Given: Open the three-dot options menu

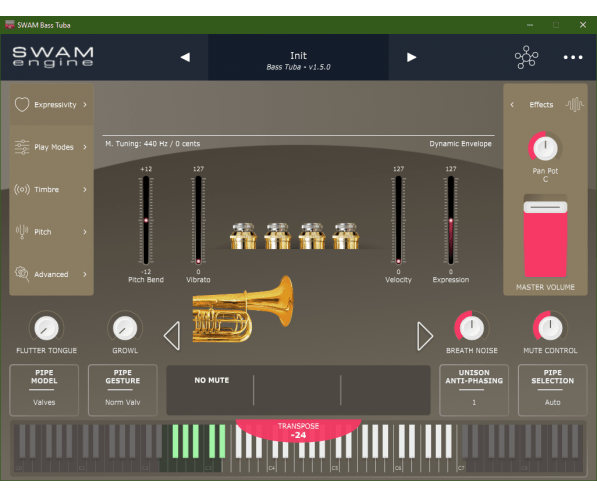Looking at the screenshot, I should [573, 58].
